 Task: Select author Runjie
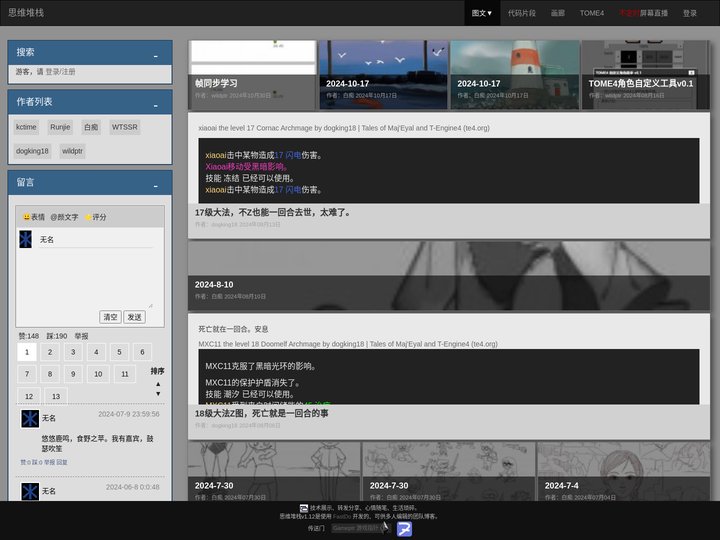tap(60, 127)
